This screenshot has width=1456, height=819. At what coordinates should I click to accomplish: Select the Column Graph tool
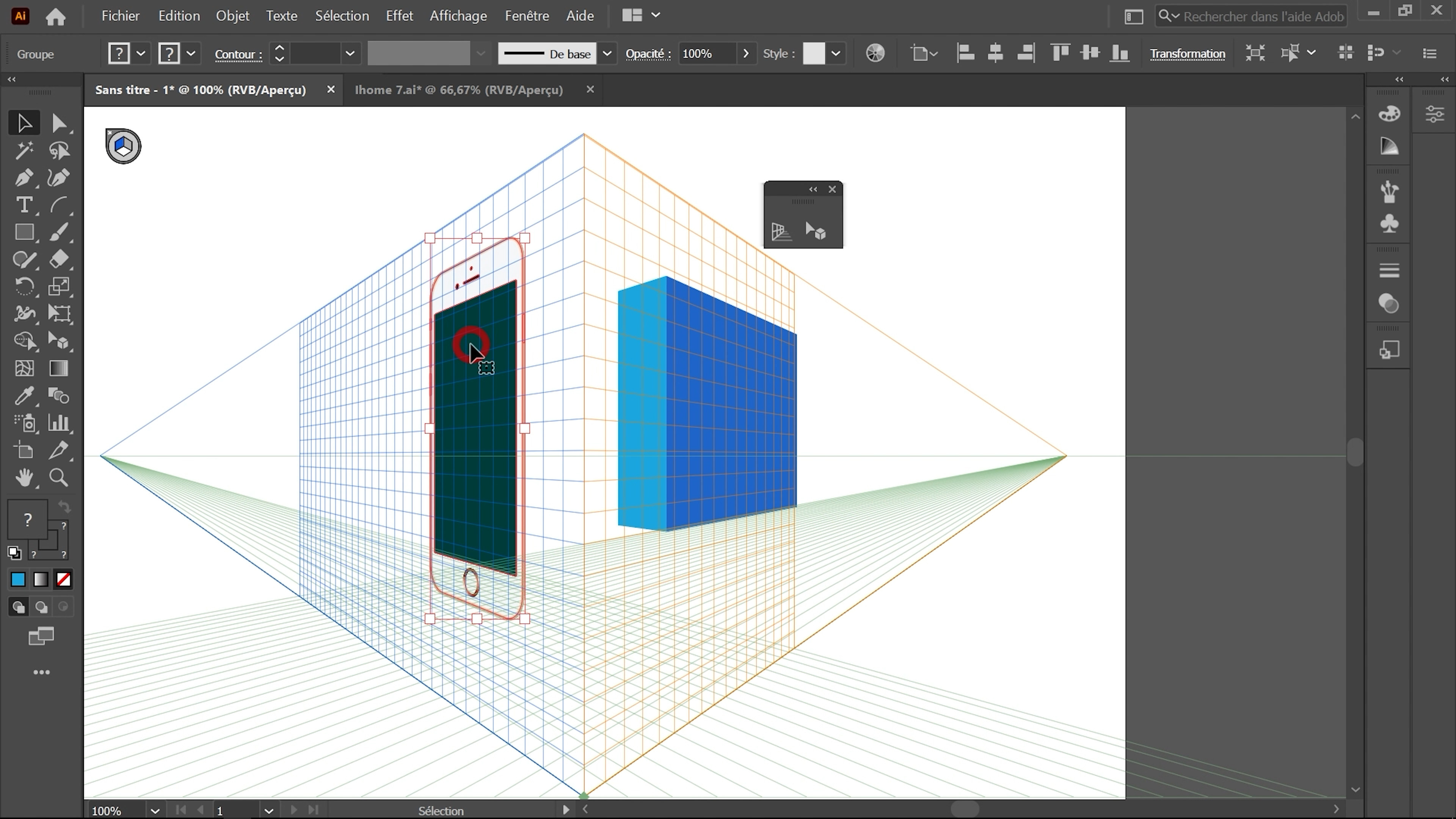coord(59,423)
